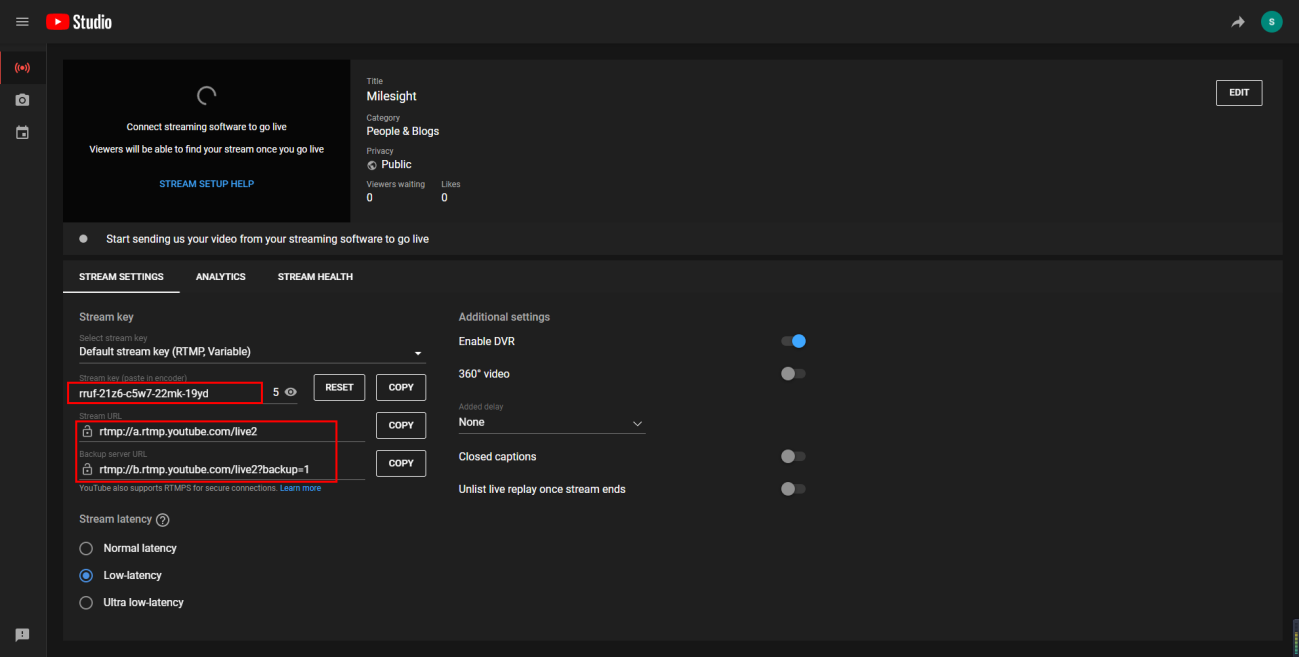Viewport: 1299px width, 657px height.
Task: Click the Learn more link about RTMPS
Action: click(x=301, y=488)
